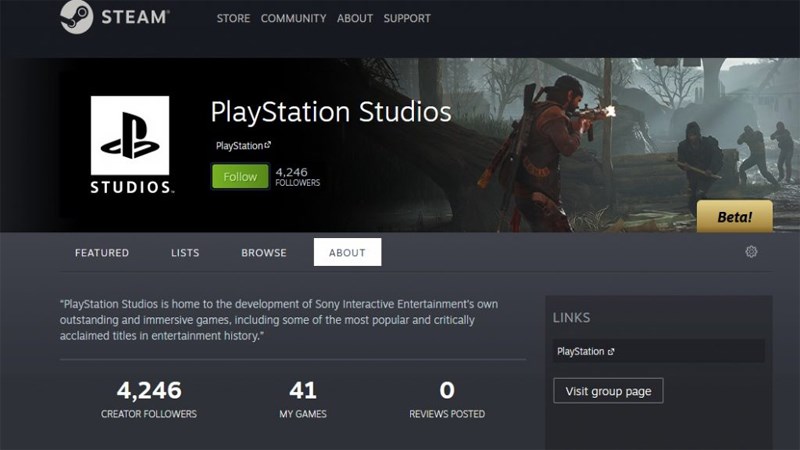Open the PlayStation link in LINKS panel
The width and height of the screenshot is (800, 450).
(x=658, y=351)
